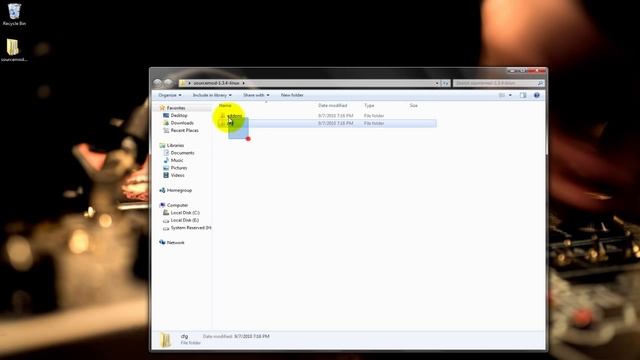Viewport: 640px width, 360px height.
Task: Open the Documents library
Action: [182, 153]
